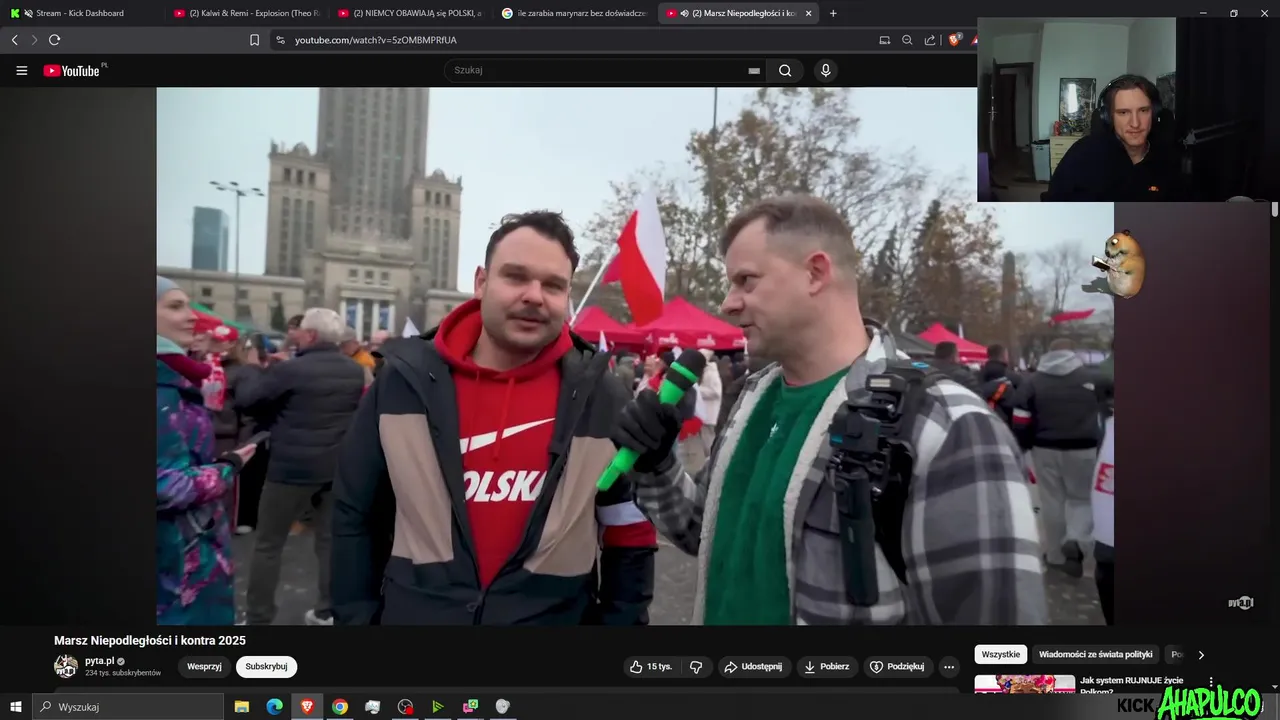Open the YouTube guide hamburger menu
The image size is (1280, 720).
pyautogui.click(x=22, y=70)
